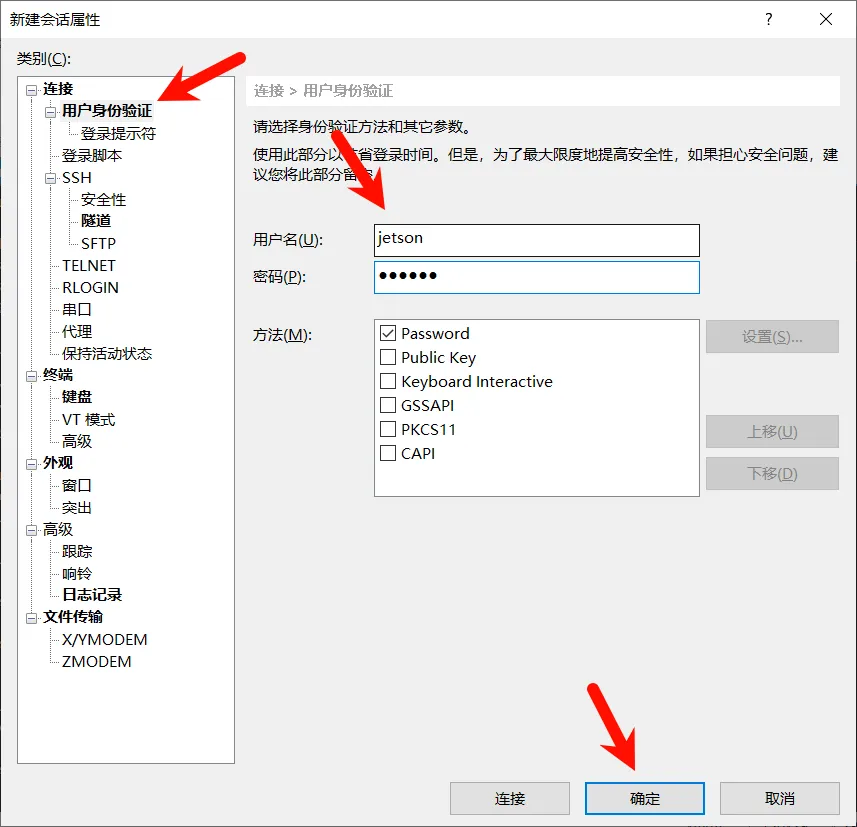The width and height of the screenshot is (857, 827).
Task: Select 日志记录 in the tree
Action: coord(92,595)
